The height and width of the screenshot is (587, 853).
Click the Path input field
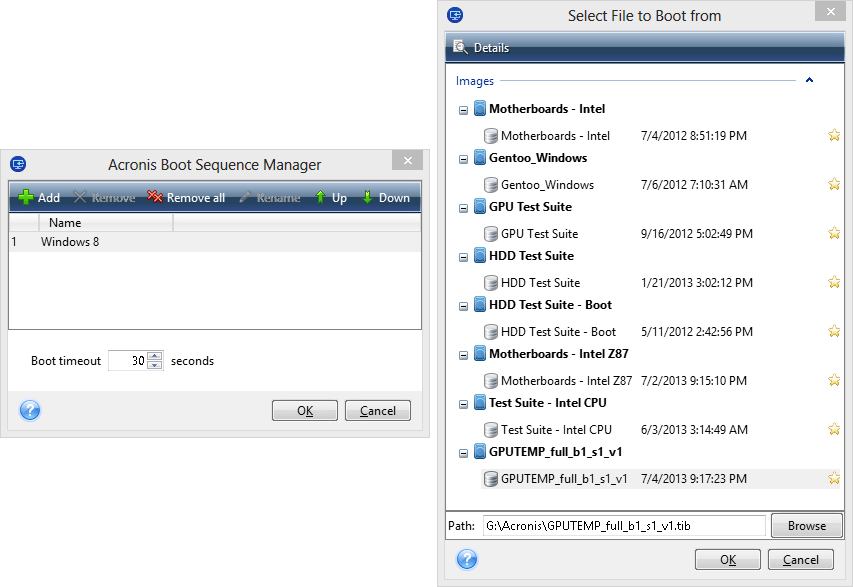point(624,526)
